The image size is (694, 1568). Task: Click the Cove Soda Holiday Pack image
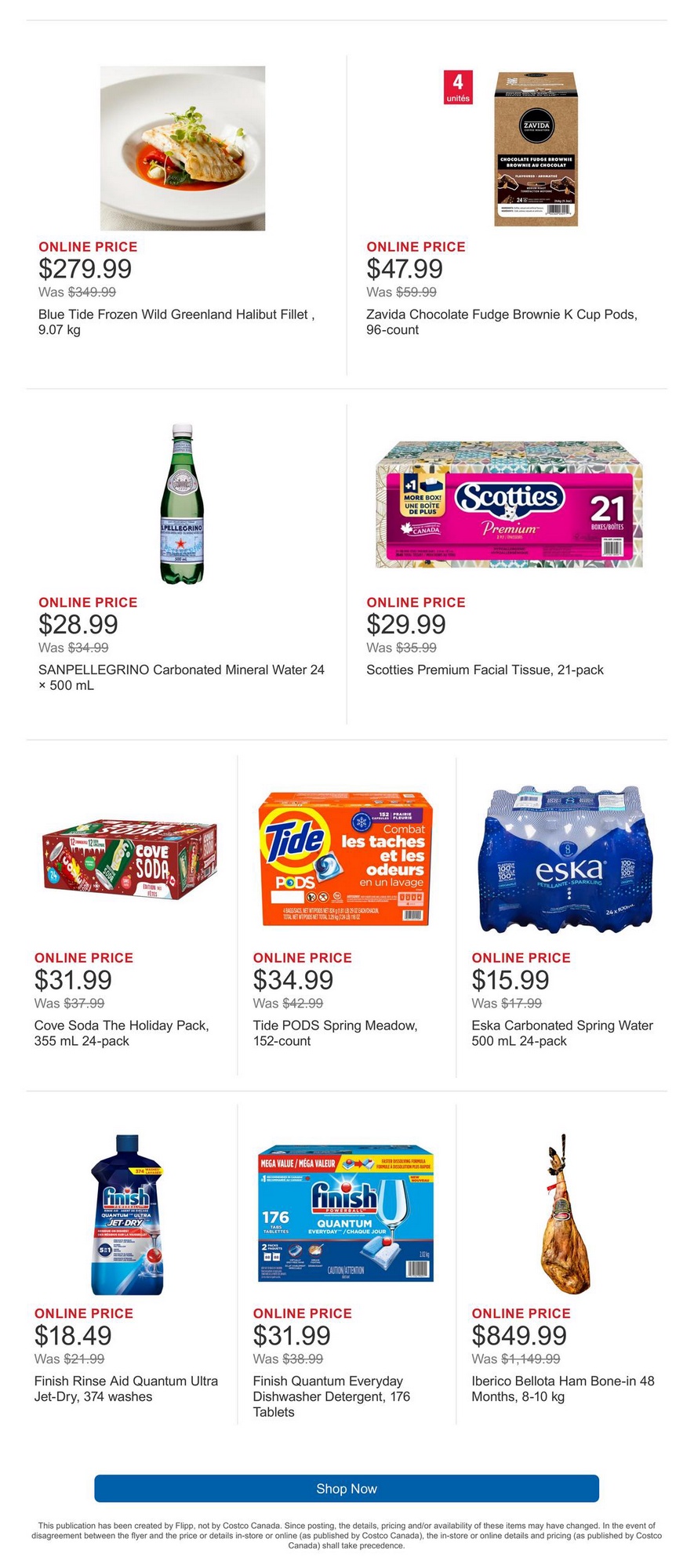(x=130, y=861)
